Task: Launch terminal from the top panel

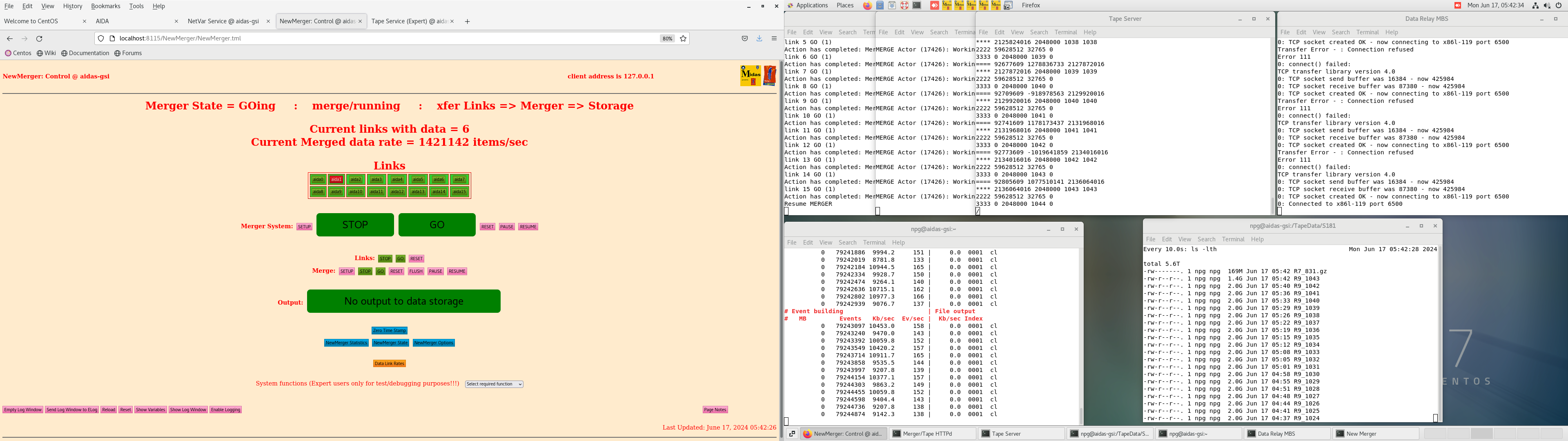Action: coord(917,5)
